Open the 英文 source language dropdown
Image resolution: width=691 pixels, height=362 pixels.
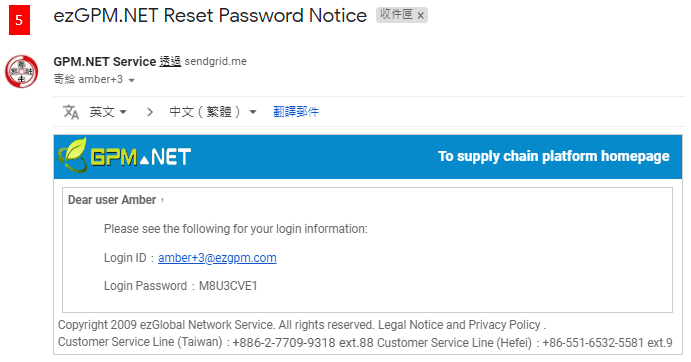coord(108,112)
